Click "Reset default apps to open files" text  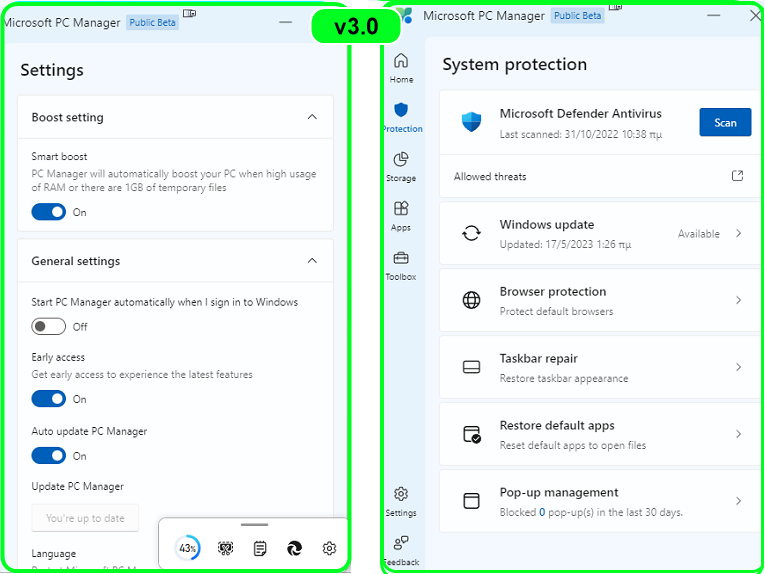[x=573, y=445]
